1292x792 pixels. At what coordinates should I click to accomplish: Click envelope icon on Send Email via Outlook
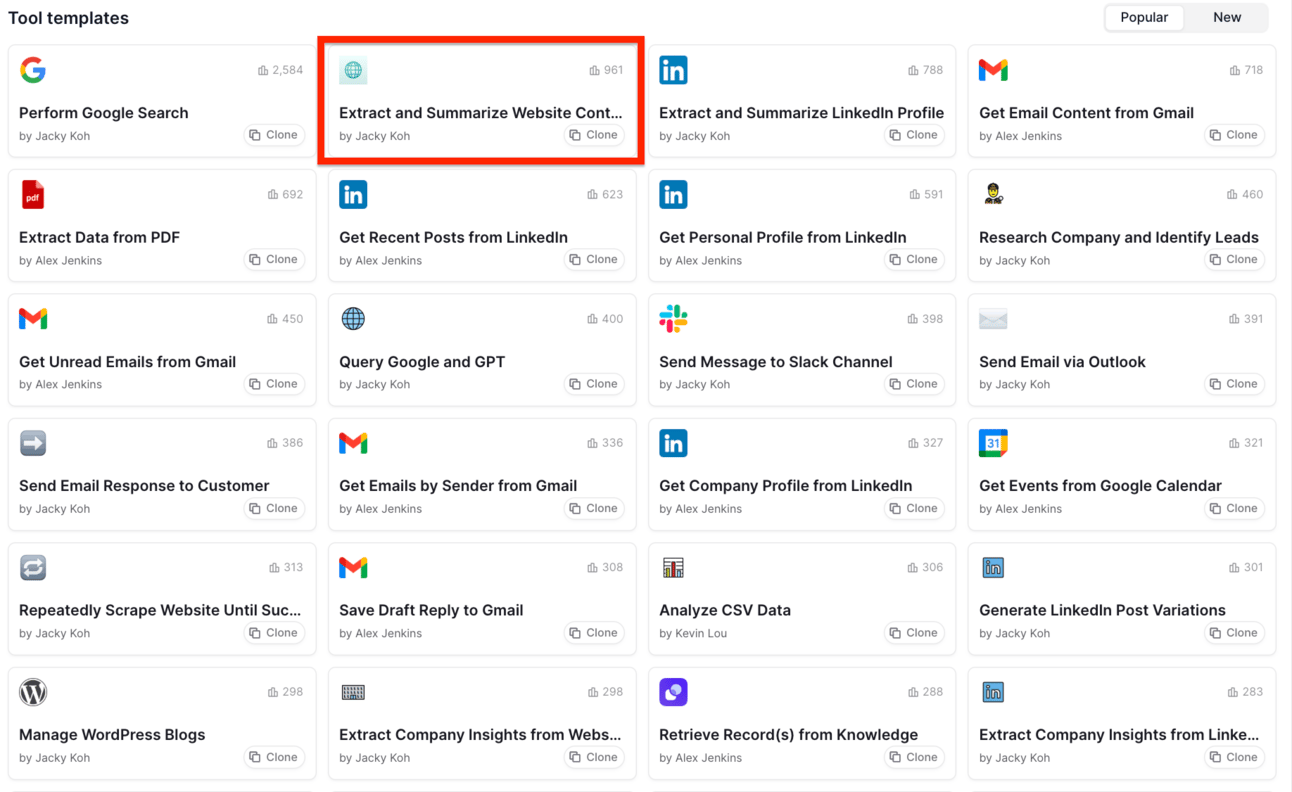(993, 319)
